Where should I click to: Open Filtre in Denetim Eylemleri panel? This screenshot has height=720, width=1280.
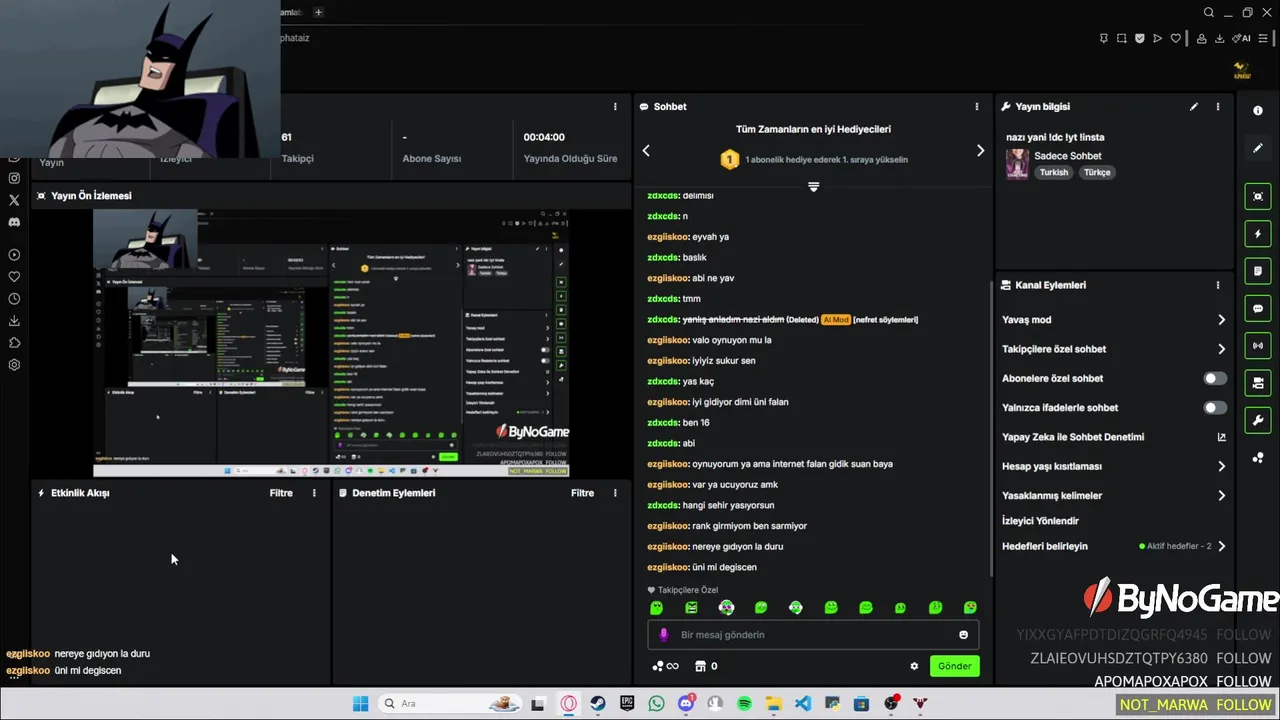pyautogui.click(x=582, y=493)
